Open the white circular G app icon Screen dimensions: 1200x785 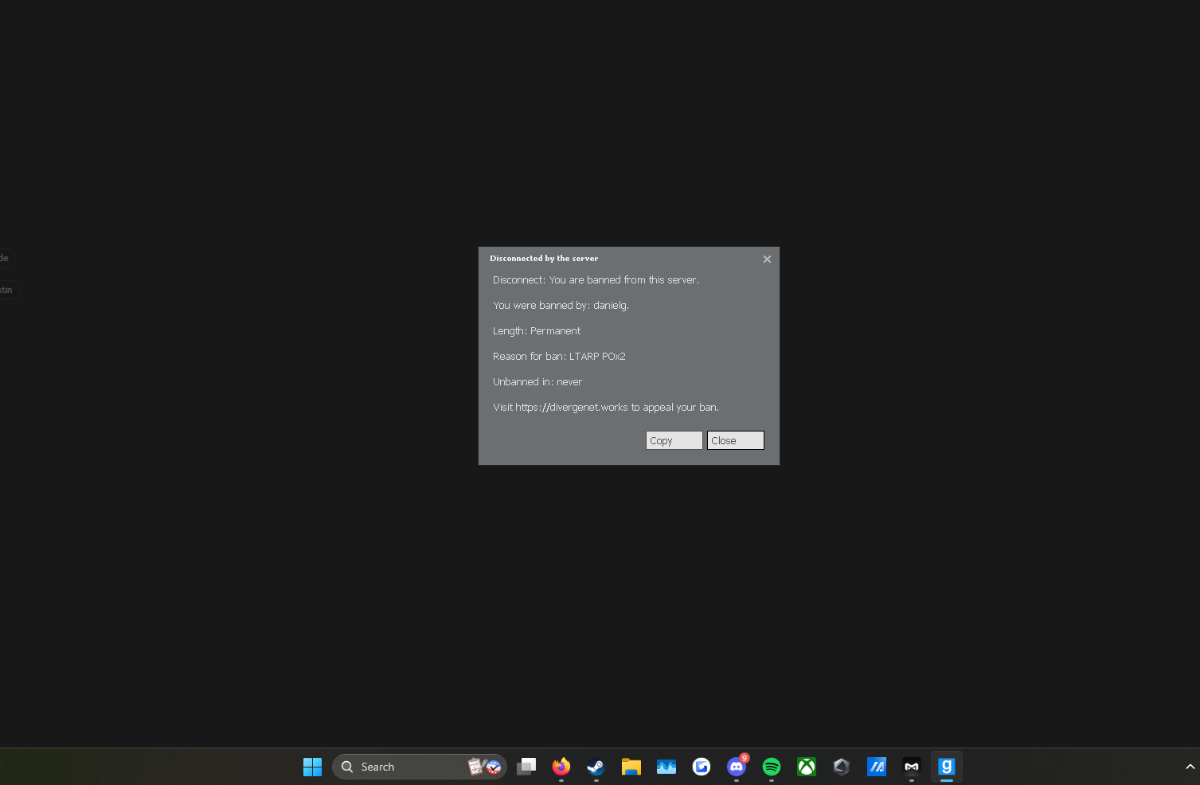tap(701, 767)
